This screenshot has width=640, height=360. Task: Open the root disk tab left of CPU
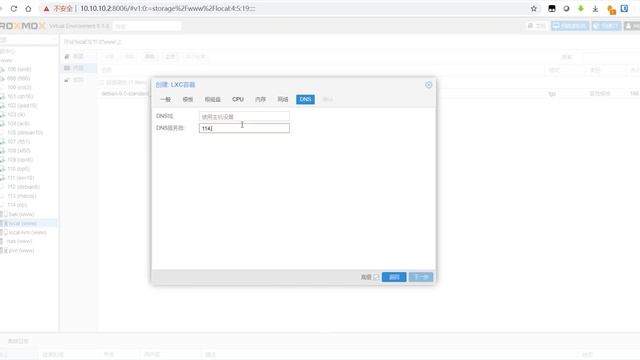213,99
